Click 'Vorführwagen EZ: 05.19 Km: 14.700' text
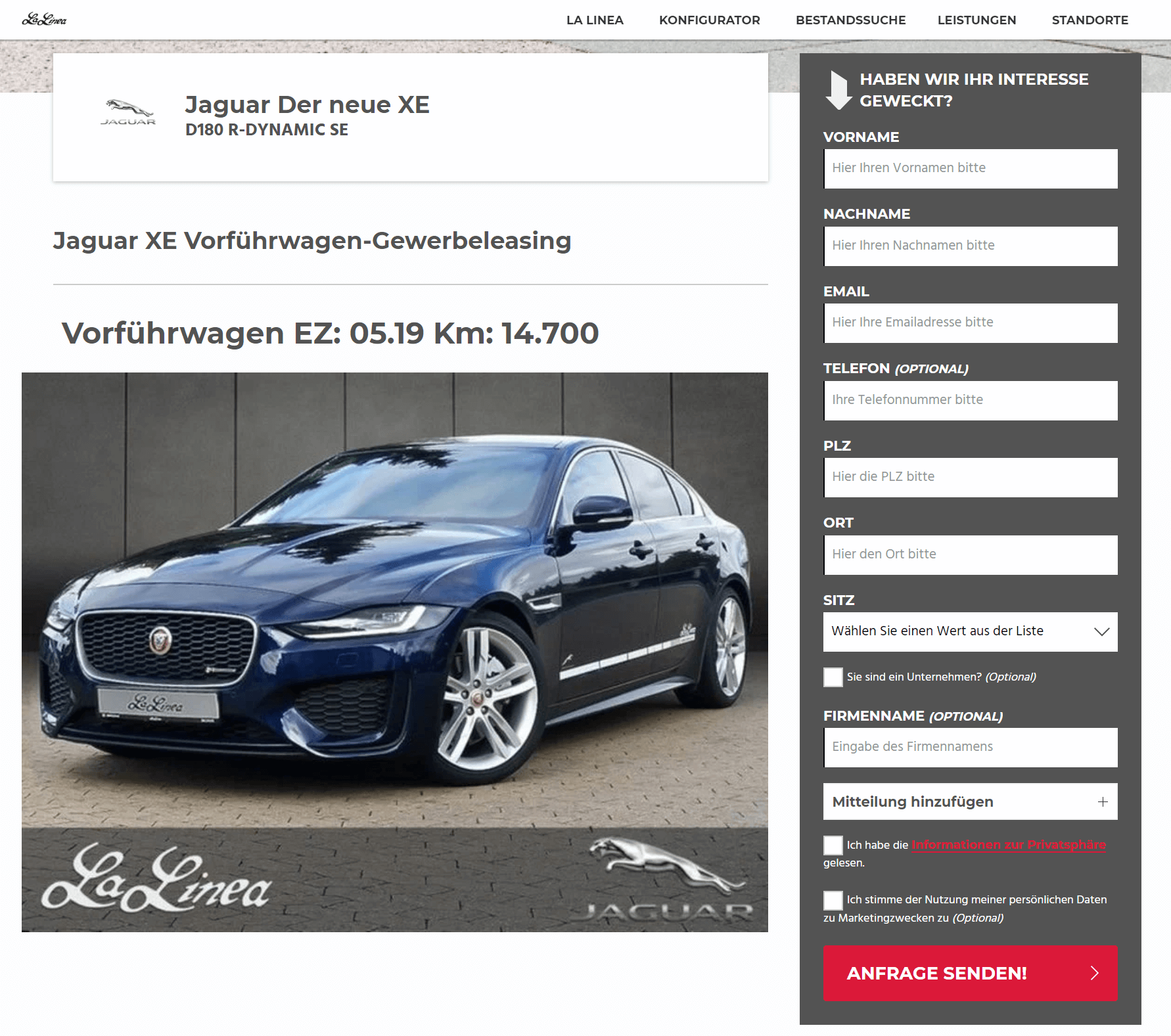The width and height of the screenshot is (1171, 1036). (330, 333)
